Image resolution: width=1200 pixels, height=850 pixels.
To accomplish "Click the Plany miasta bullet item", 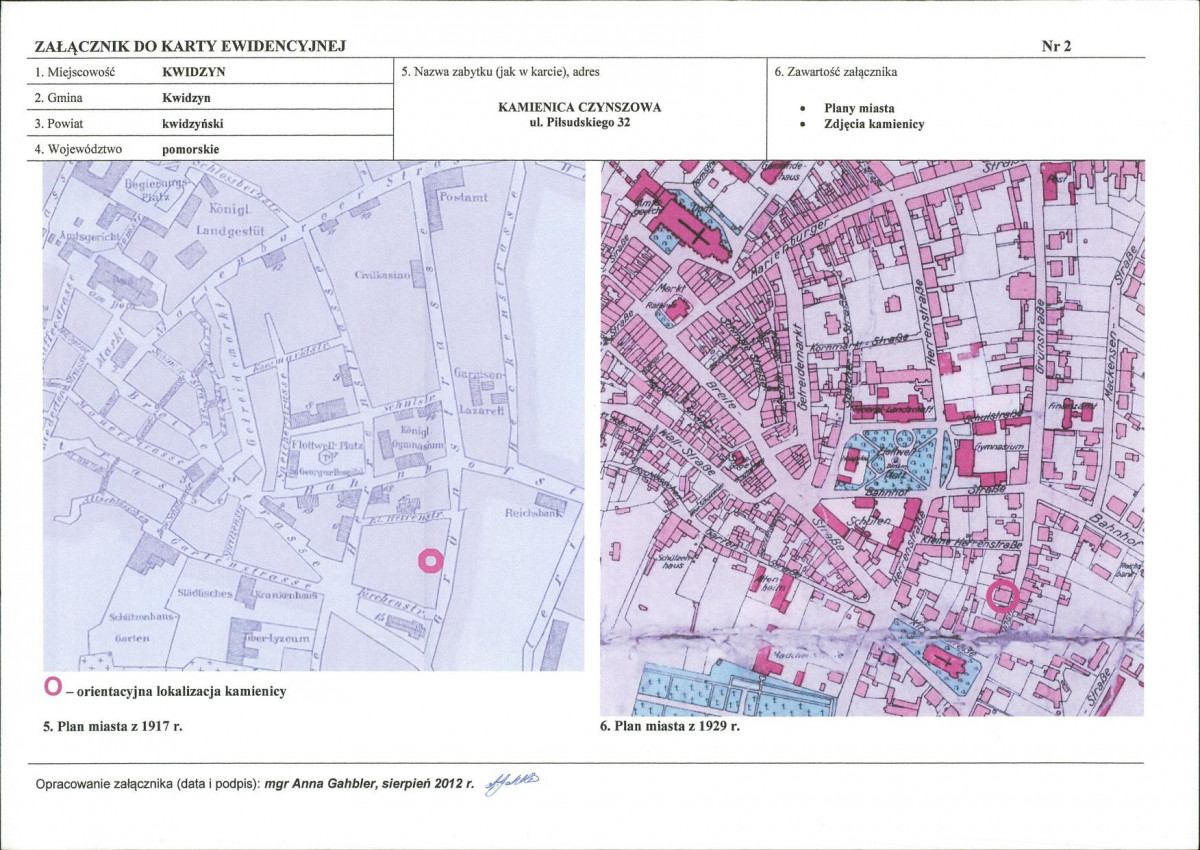I will click(x=858, y=107).
